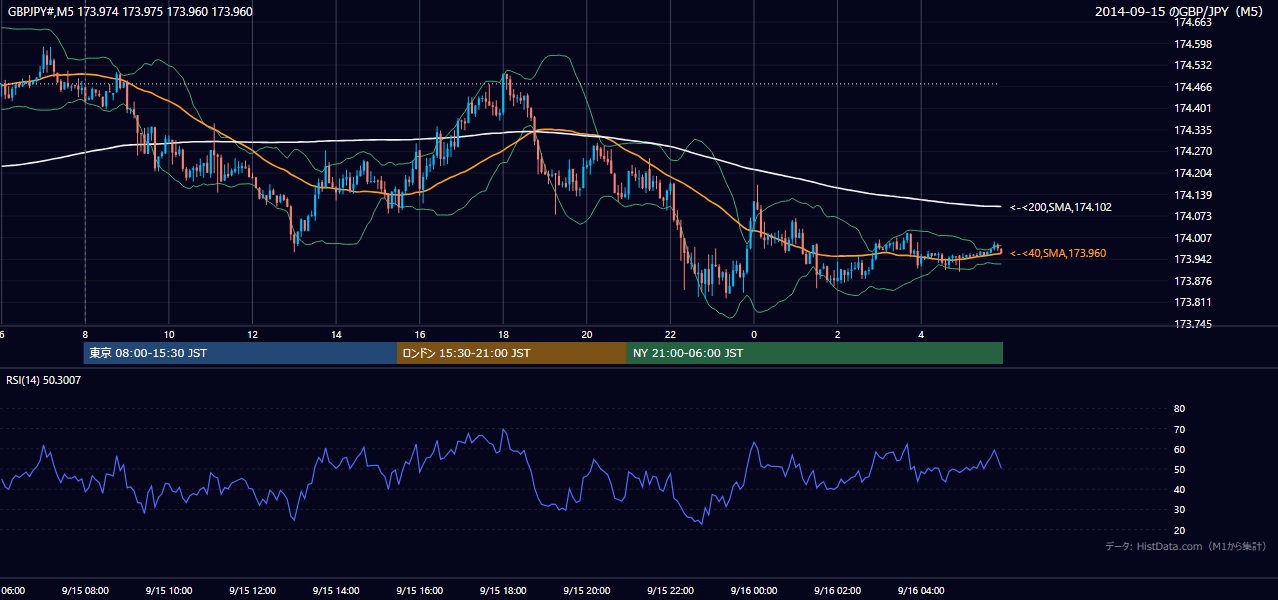This screenshot has height=600, width=1278.
Task: Click the 9/16 02:00 time axis label
Action: coord(838,590)
